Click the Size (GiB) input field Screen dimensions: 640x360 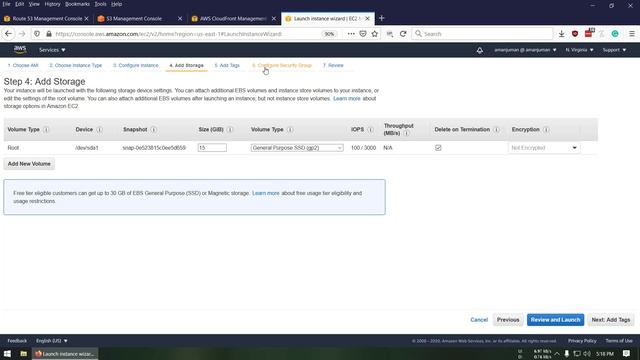tap(212, 148)
